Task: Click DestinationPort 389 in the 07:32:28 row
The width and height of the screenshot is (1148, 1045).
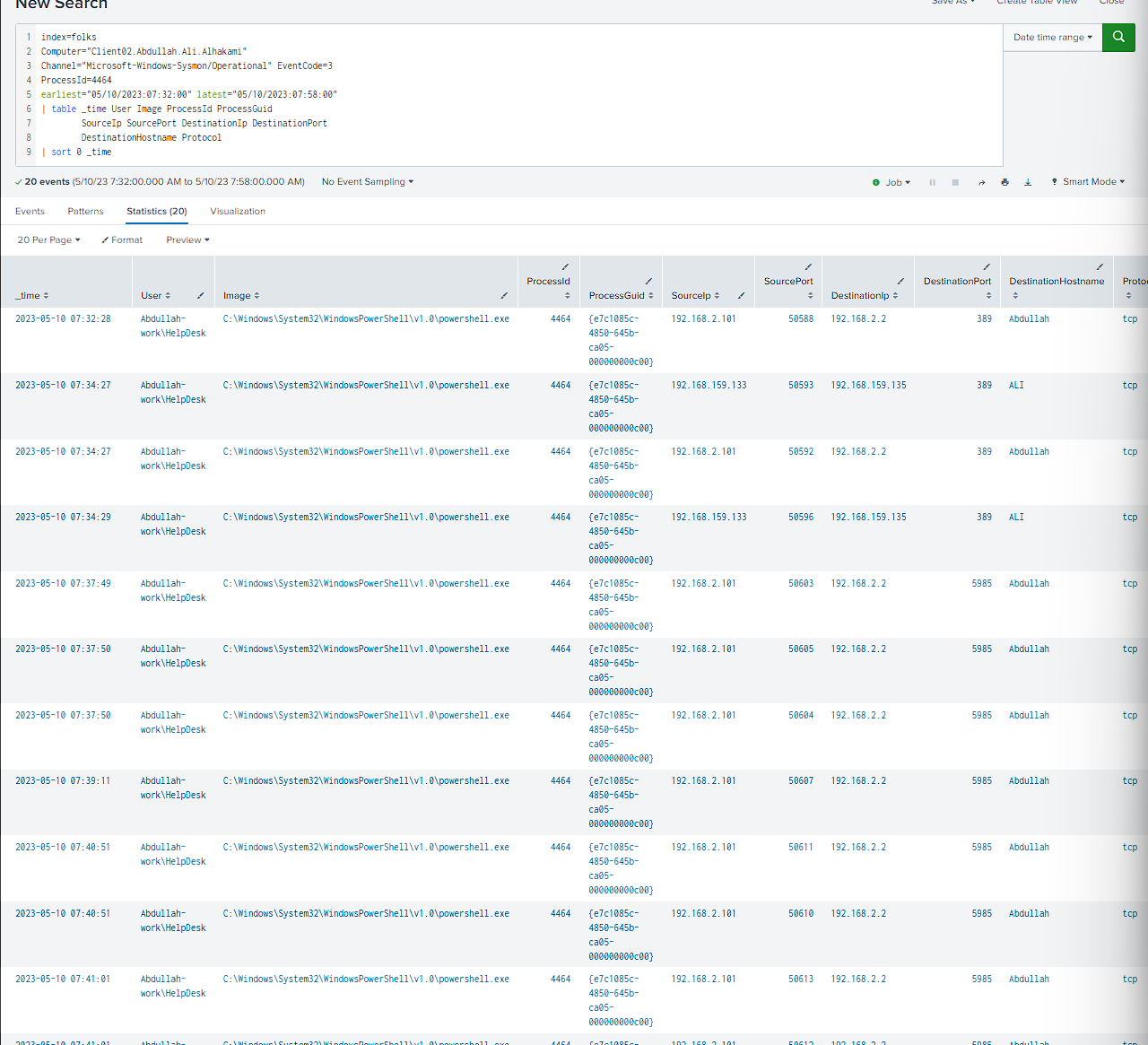Action: click(984, 319)
